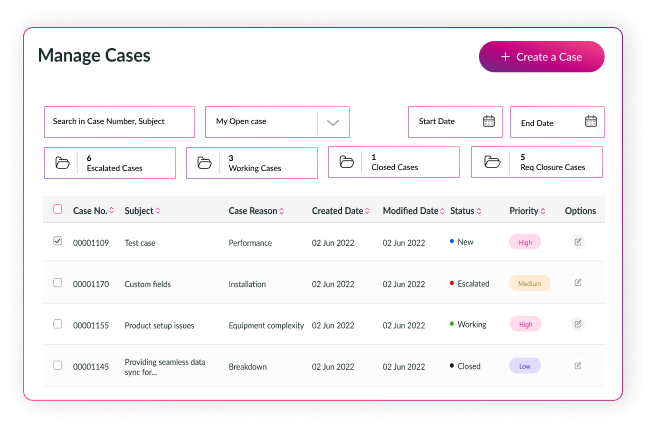The width and height of the screenshot is (654, 428).
Task: Click the Create a Case button
Action: pos(541,57)
